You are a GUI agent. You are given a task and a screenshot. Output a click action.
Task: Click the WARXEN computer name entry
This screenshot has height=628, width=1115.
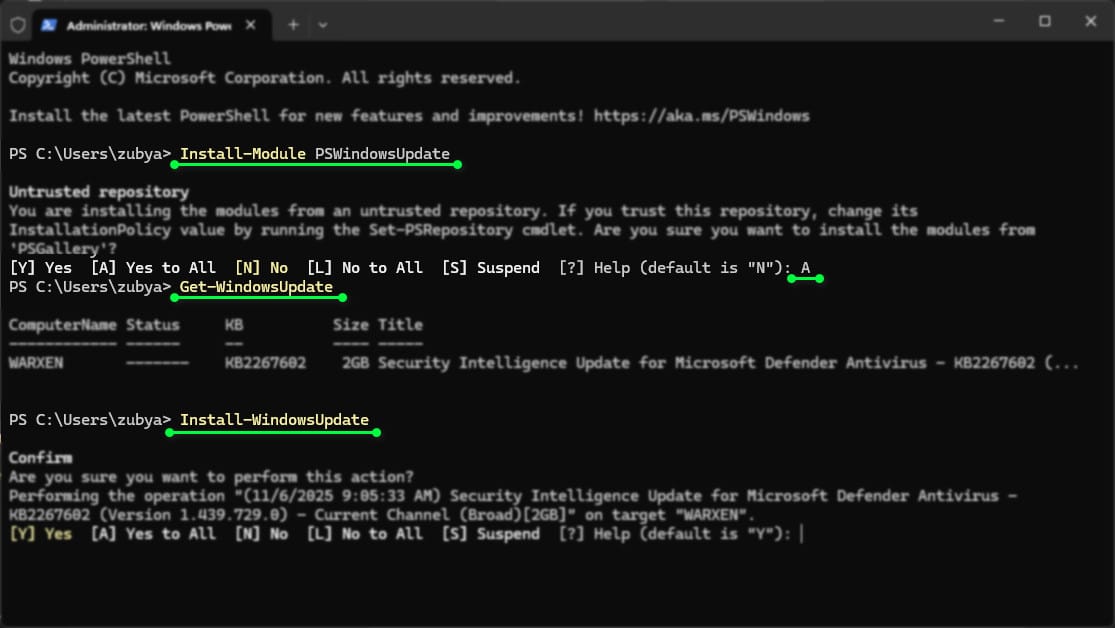(x=37, y=362)
